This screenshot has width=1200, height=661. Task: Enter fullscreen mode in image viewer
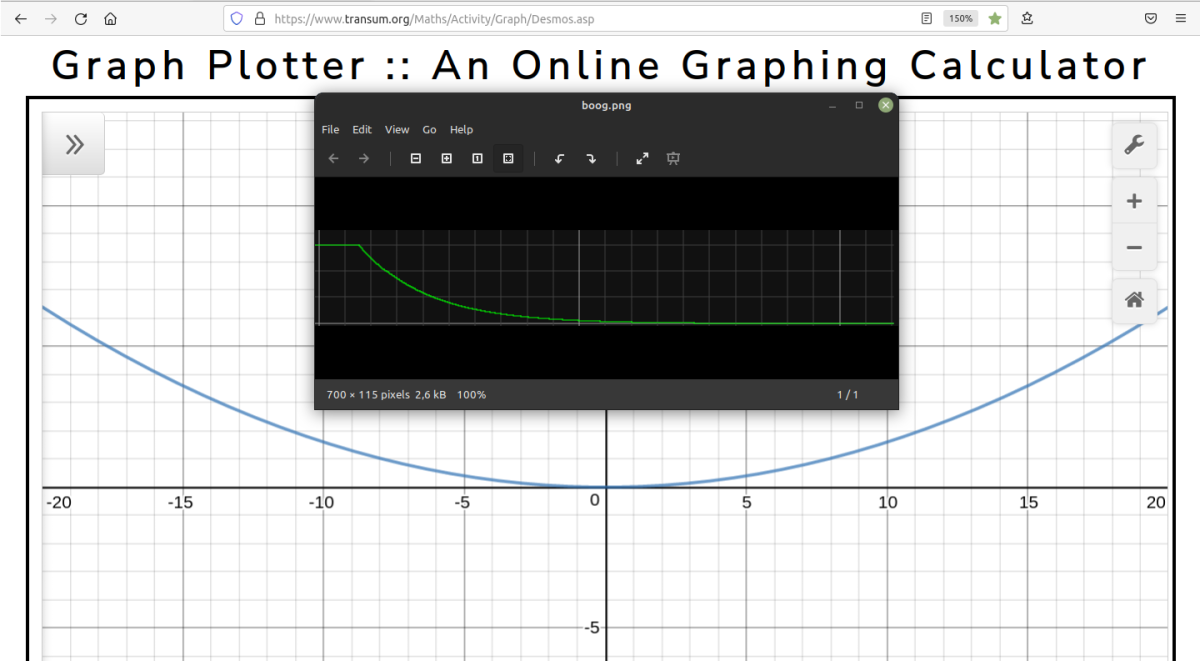[643, 158]
